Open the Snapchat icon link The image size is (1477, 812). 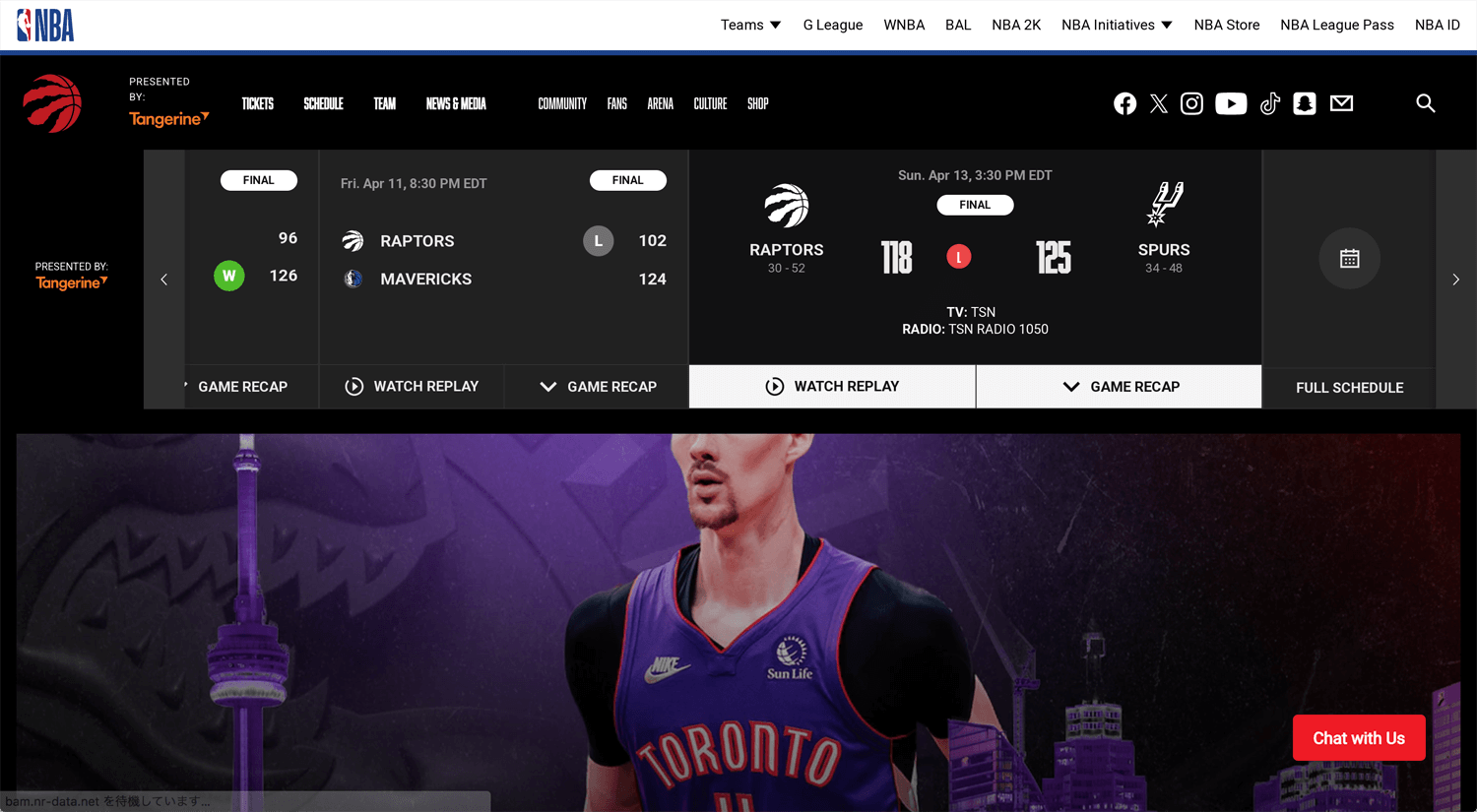(x=1305, y=103)
